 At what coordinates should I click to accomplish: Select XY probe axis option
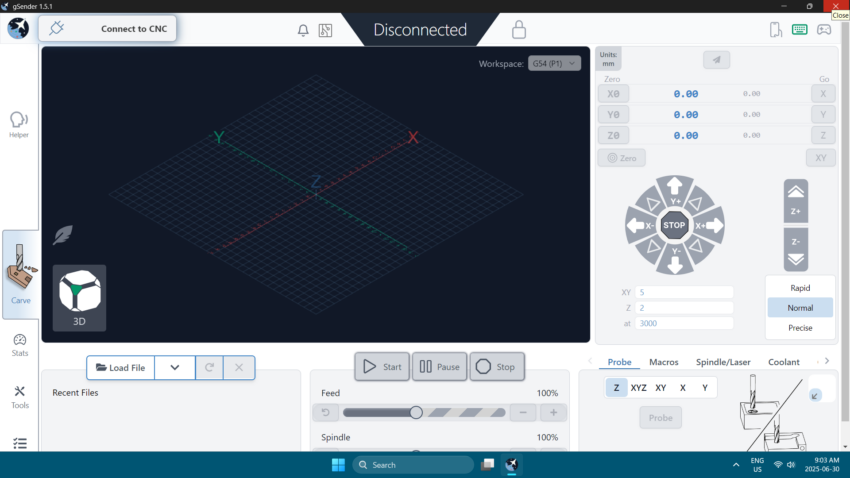pos(660,388)
